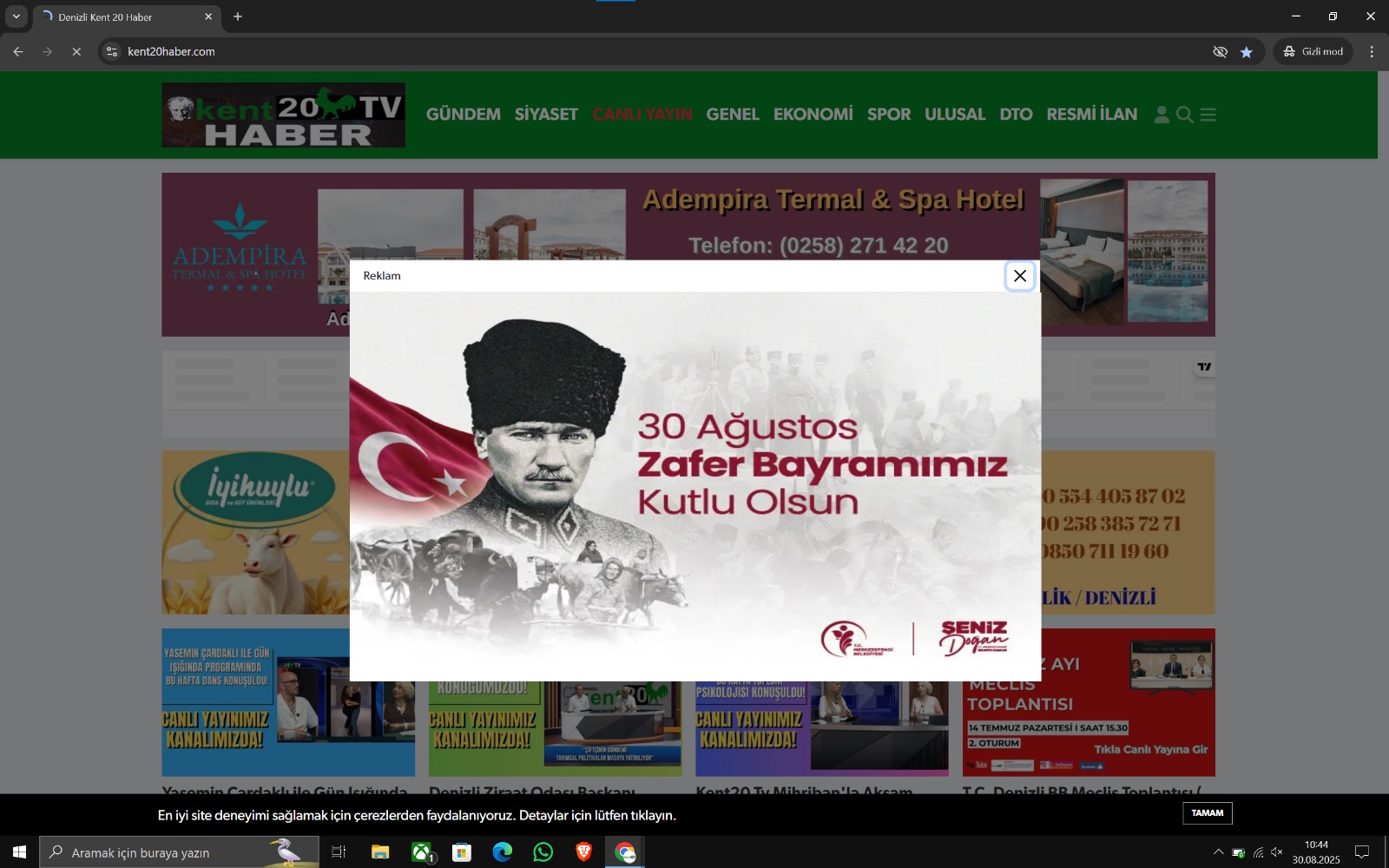Open ULUSAL news
The width and height of the screenshot is (1389, 868).
(x=955, y=115)
